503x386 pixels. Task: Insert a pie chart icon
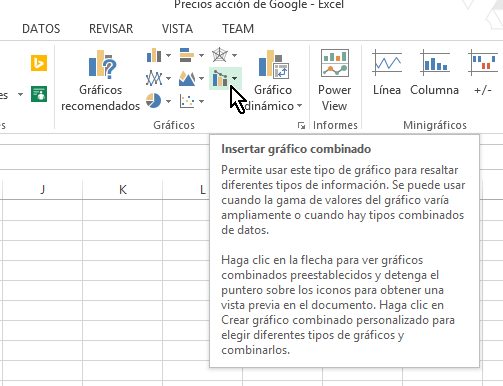154,101
